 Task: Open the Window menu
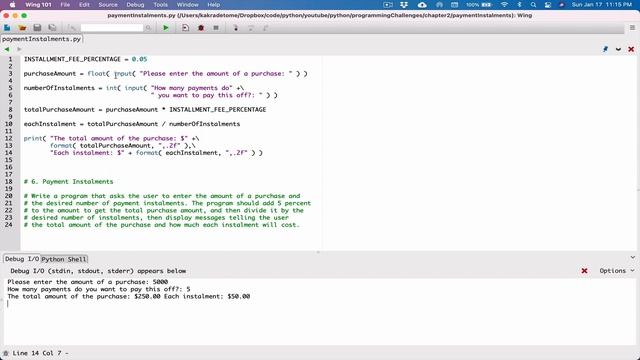(x=187, y=4)
